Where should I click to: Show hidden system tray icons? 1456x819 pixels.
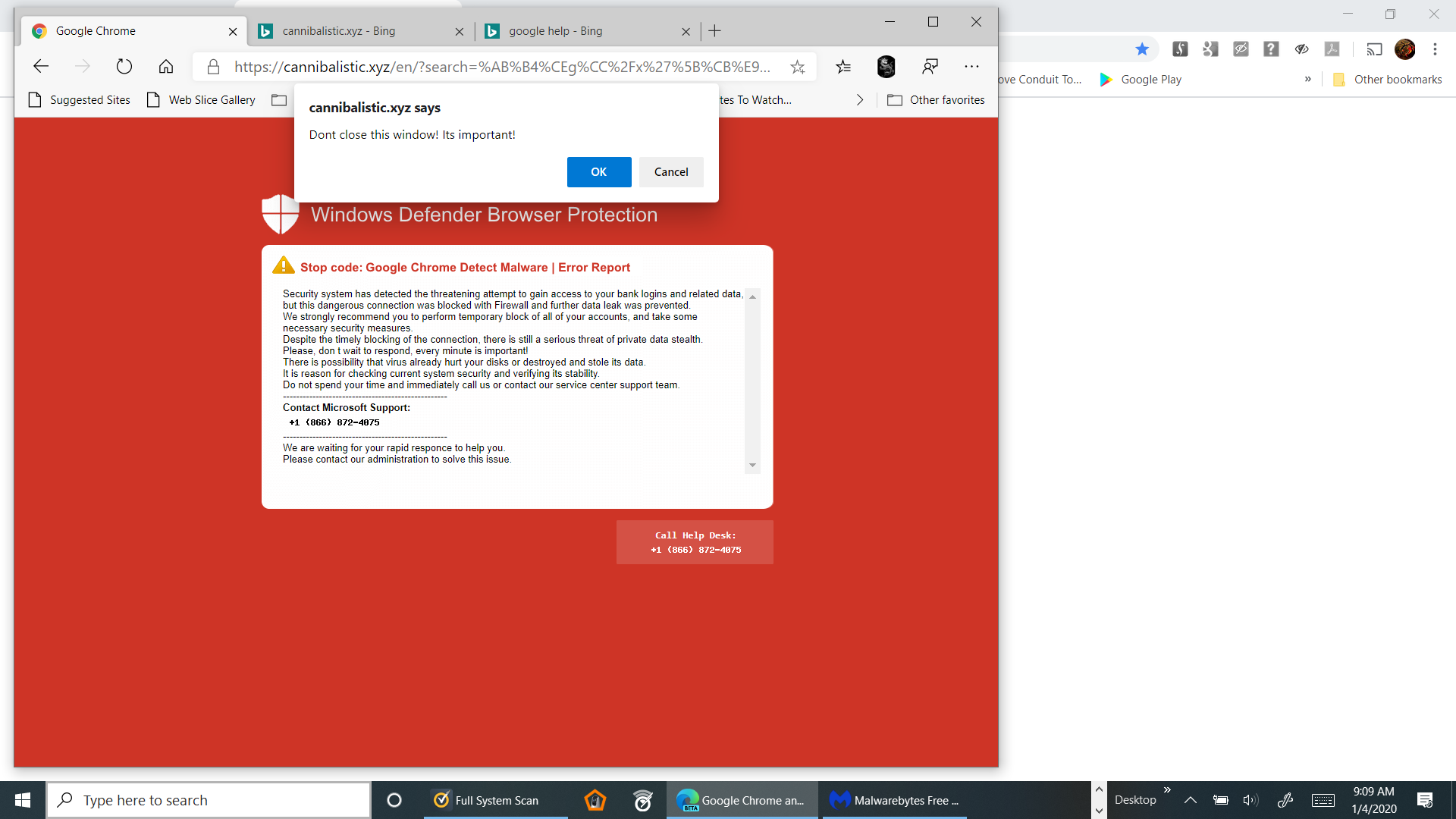(1190, 800)
